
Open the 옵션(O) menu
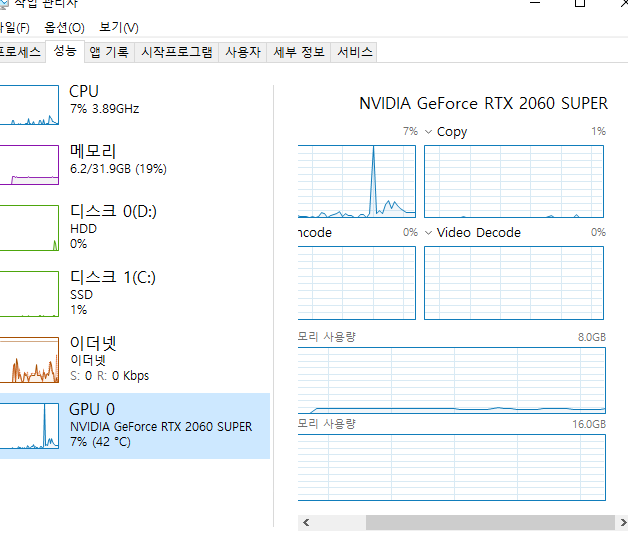point(64,28)
